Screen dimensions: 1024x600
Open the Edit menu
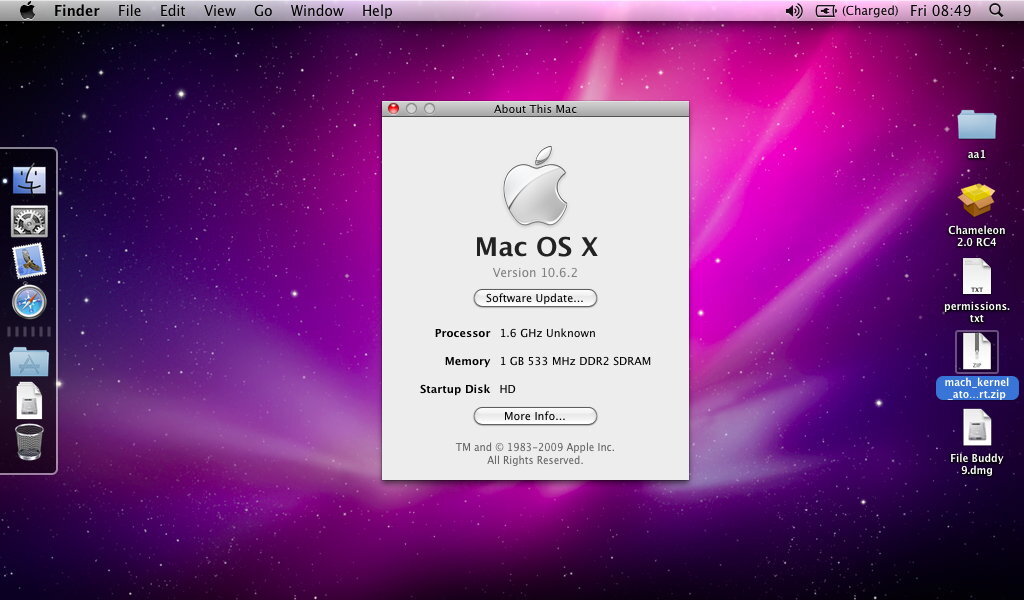click(x=172, y=10)
